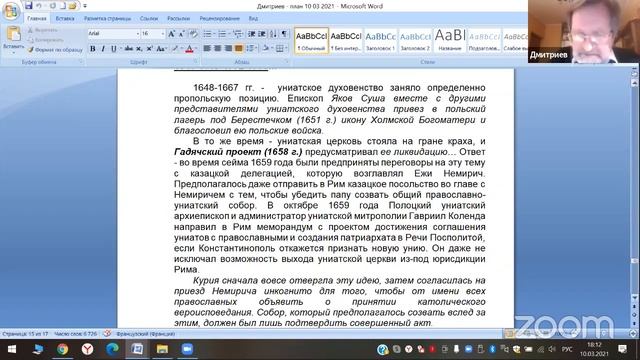Click Copy (Копировать) in clipboard group
The width and height of the screenshot is (640, 360).
click(x=45, y=40)
